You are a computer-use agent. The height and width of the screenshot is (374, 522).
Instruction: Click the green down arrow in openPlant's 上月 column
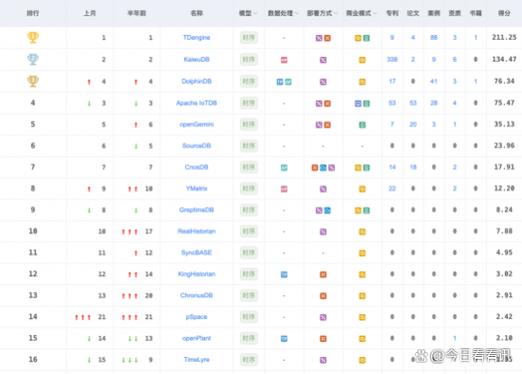tap(89, 339)
